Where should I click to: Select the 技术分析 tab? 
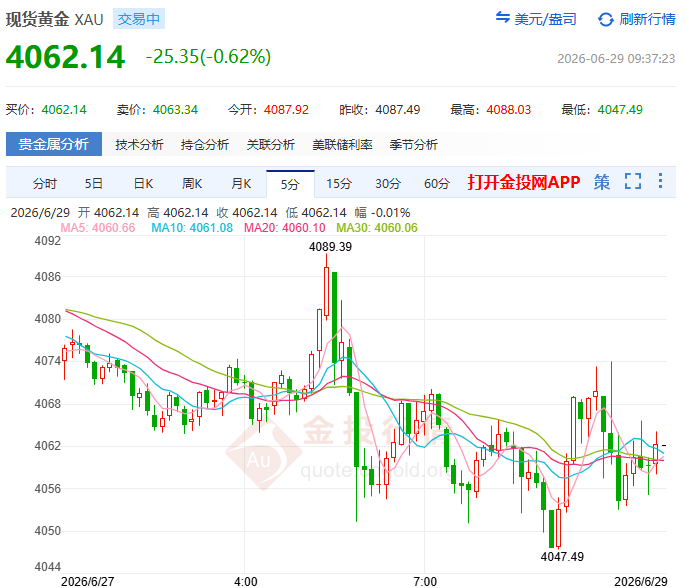(x=139, y=144)
